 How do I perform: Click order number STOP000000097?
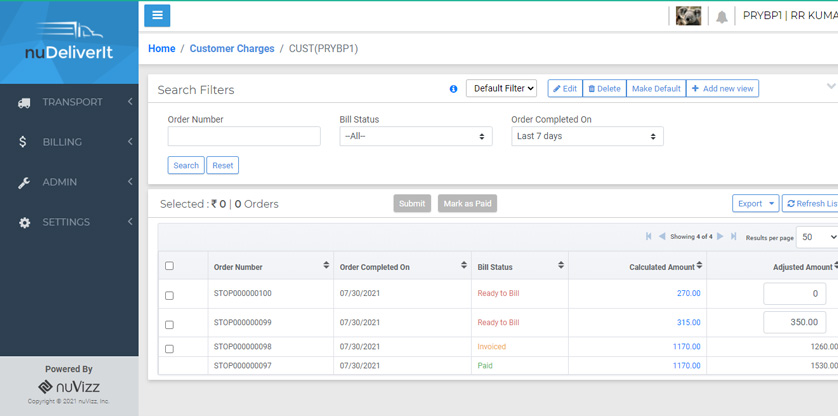[243, 366]
